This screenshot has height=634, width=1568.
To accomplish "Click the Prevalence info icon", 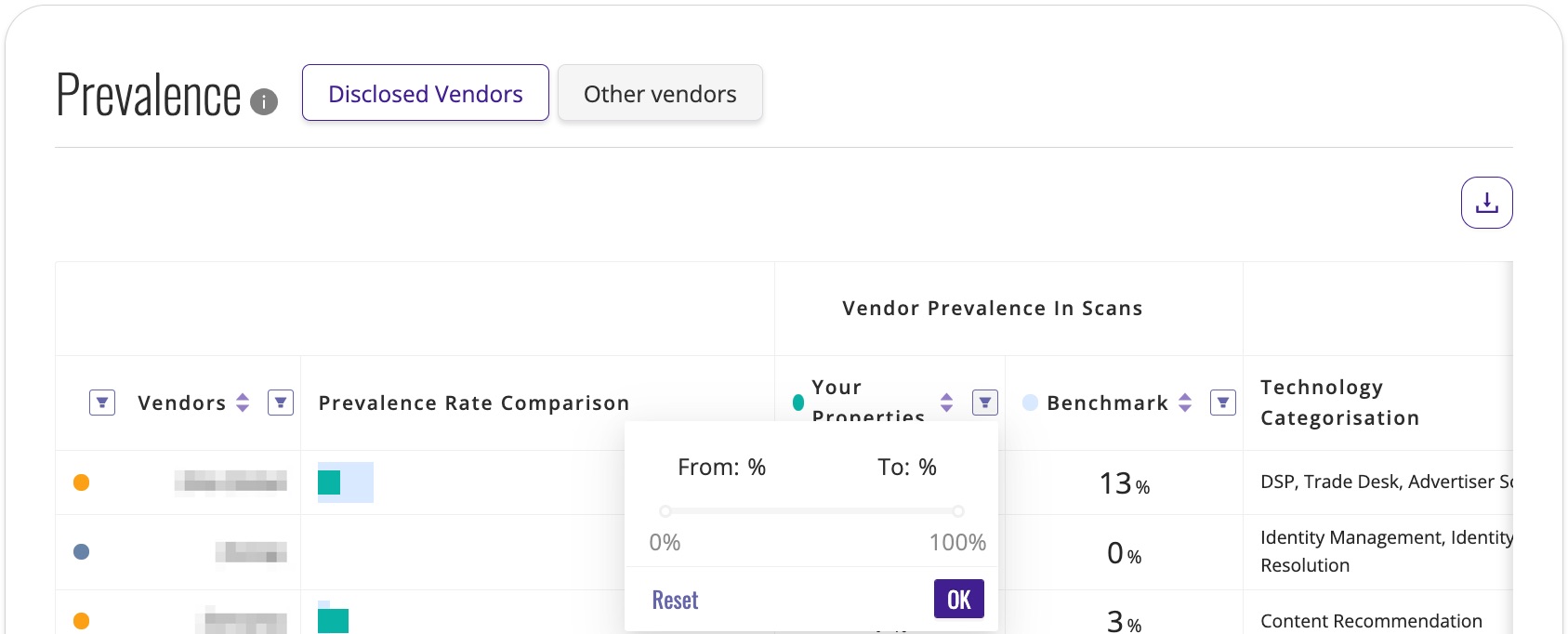I will point(264,101).
